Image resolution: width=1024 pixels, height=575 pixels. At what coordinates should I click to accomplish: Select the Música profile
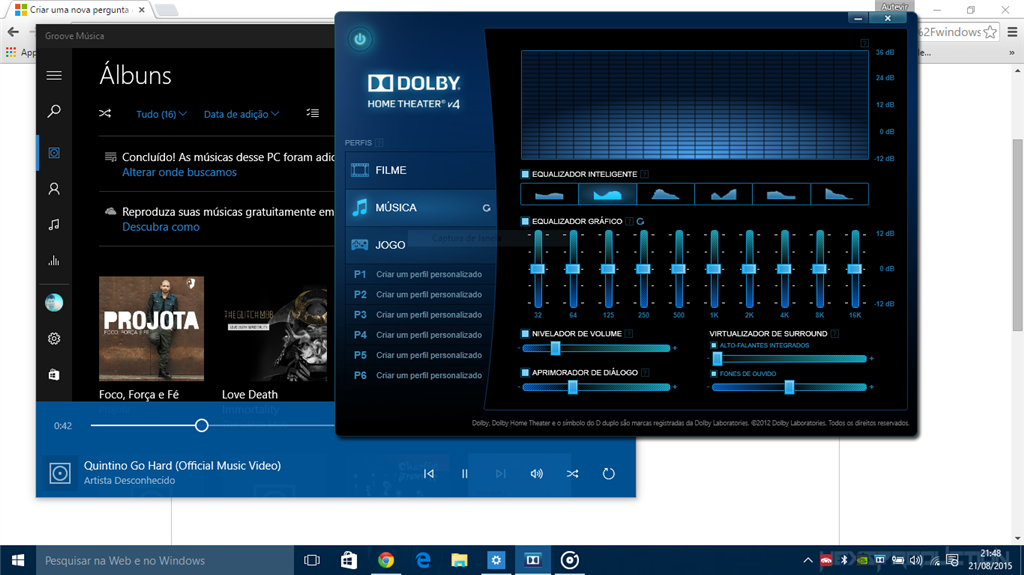[x=421, y=208]
